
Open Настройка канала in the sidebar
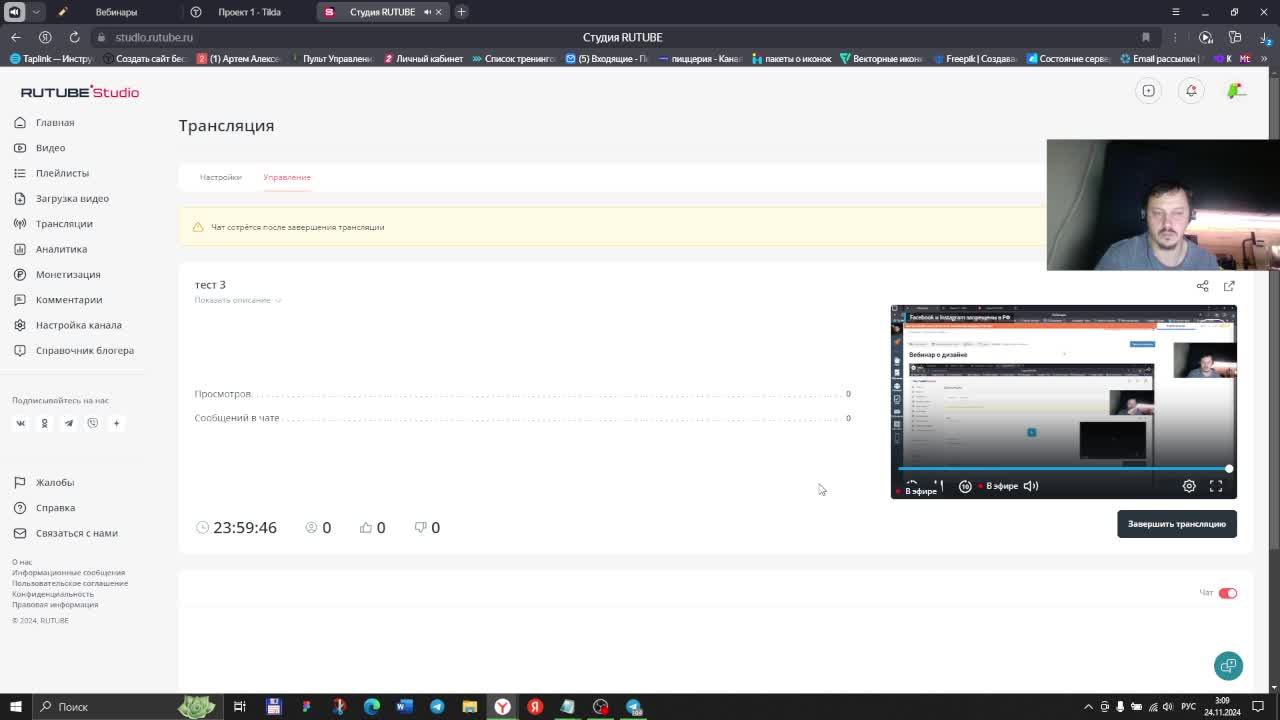[x=68, y=325]
